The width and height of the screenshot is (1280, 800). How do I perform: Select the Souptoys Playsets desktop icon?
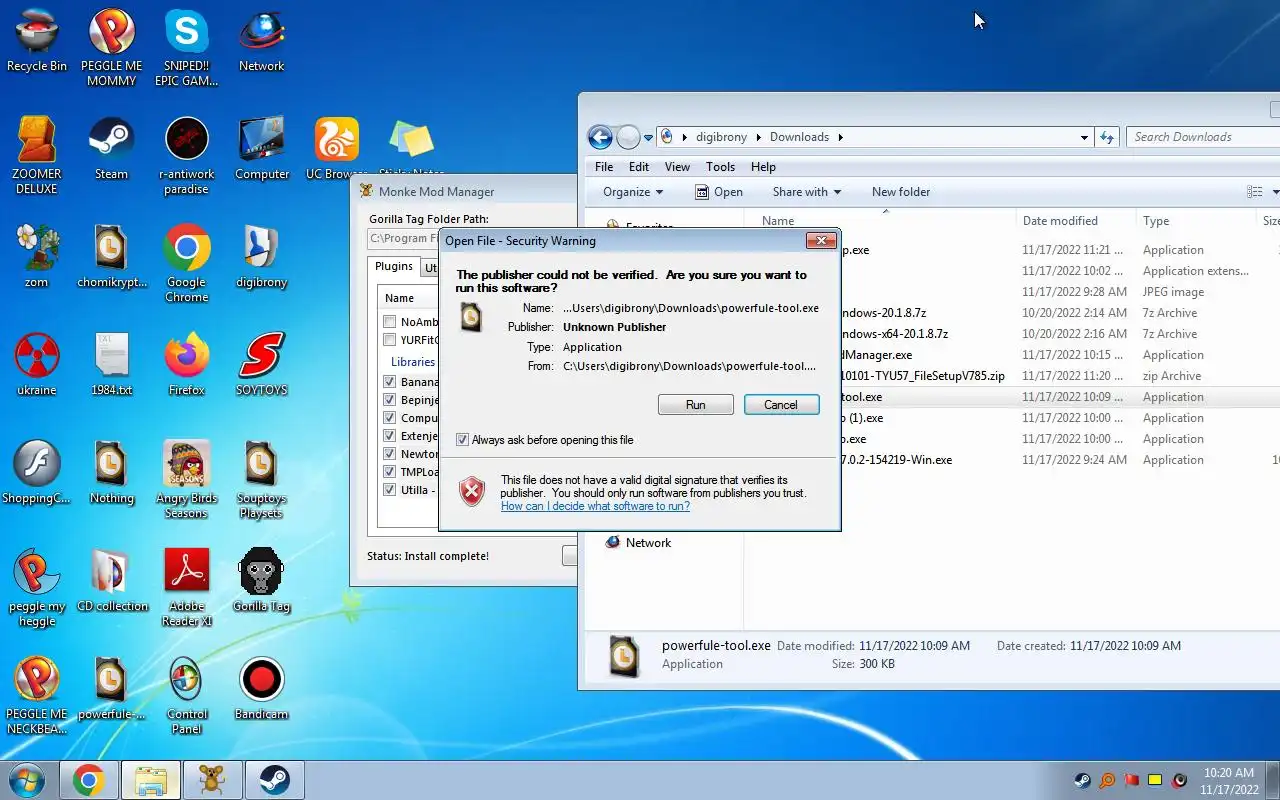(x=262, y=480)
